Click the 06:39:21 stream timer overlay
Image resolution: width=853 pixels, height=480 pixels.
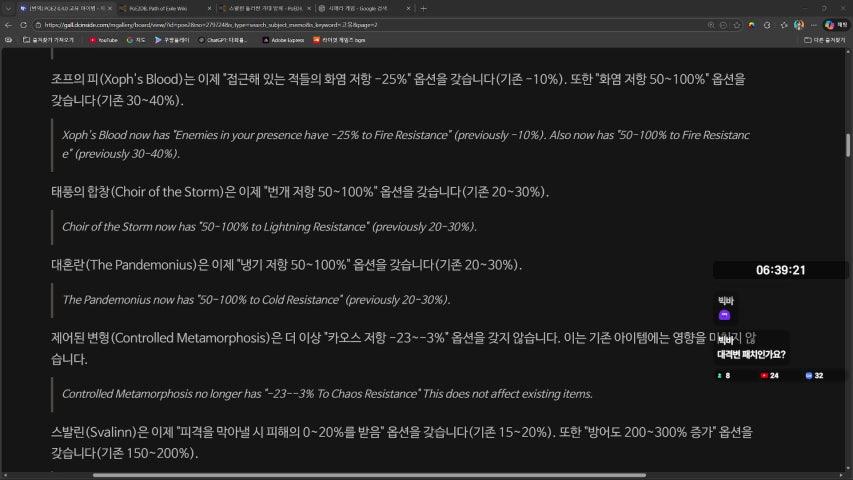(781, 270)
